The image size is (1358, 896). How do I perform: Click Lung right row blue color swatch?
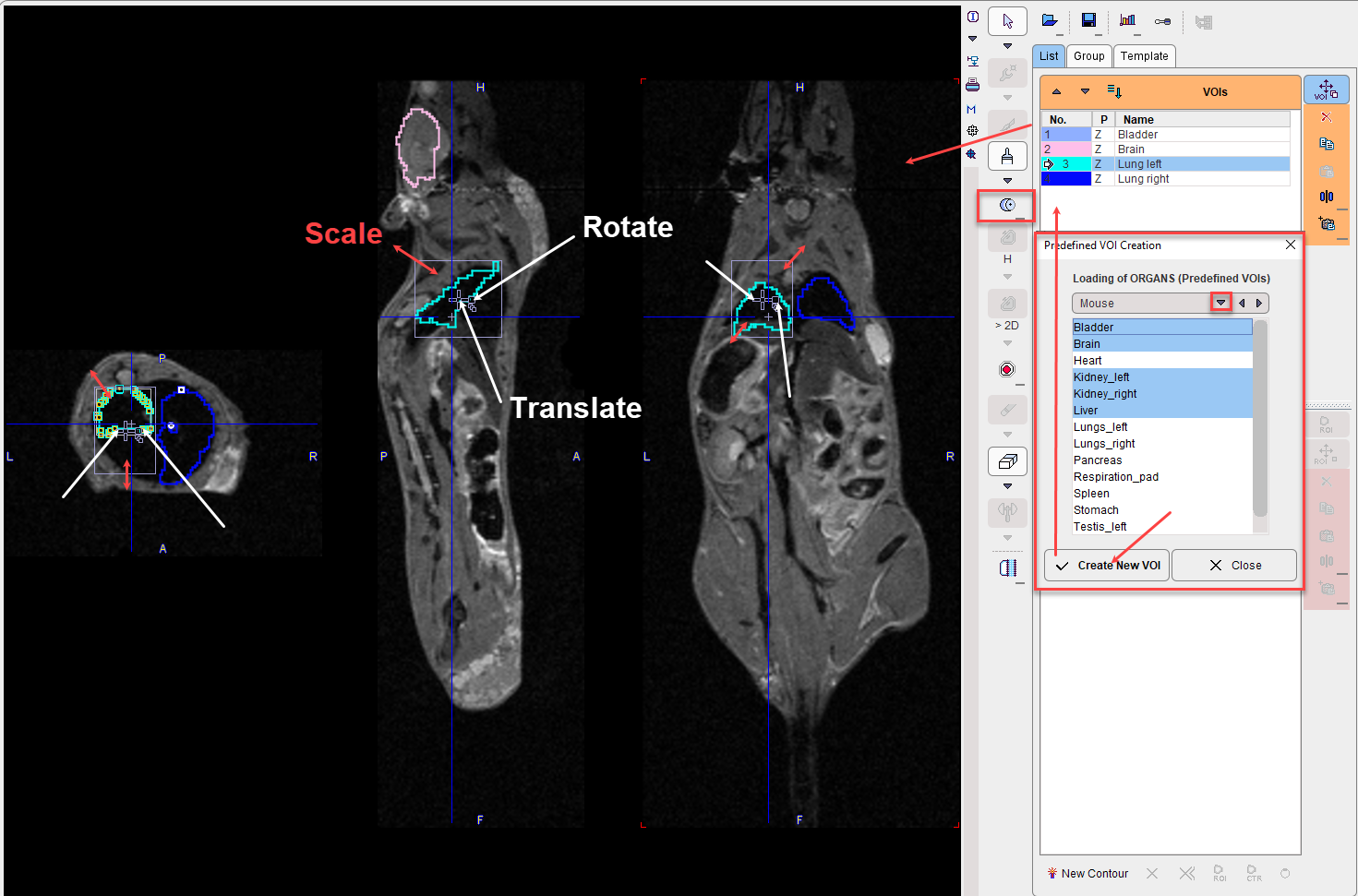(x=1066, y=179)
